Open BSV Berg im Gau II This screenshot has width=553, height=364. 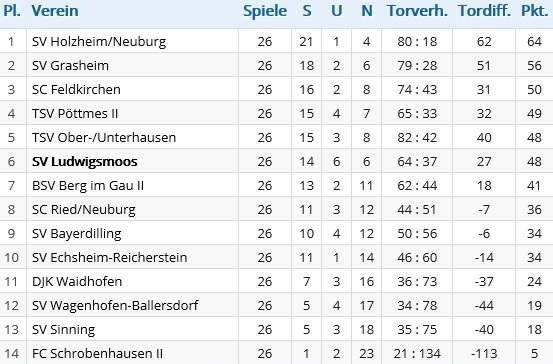(x=88, y=186)
